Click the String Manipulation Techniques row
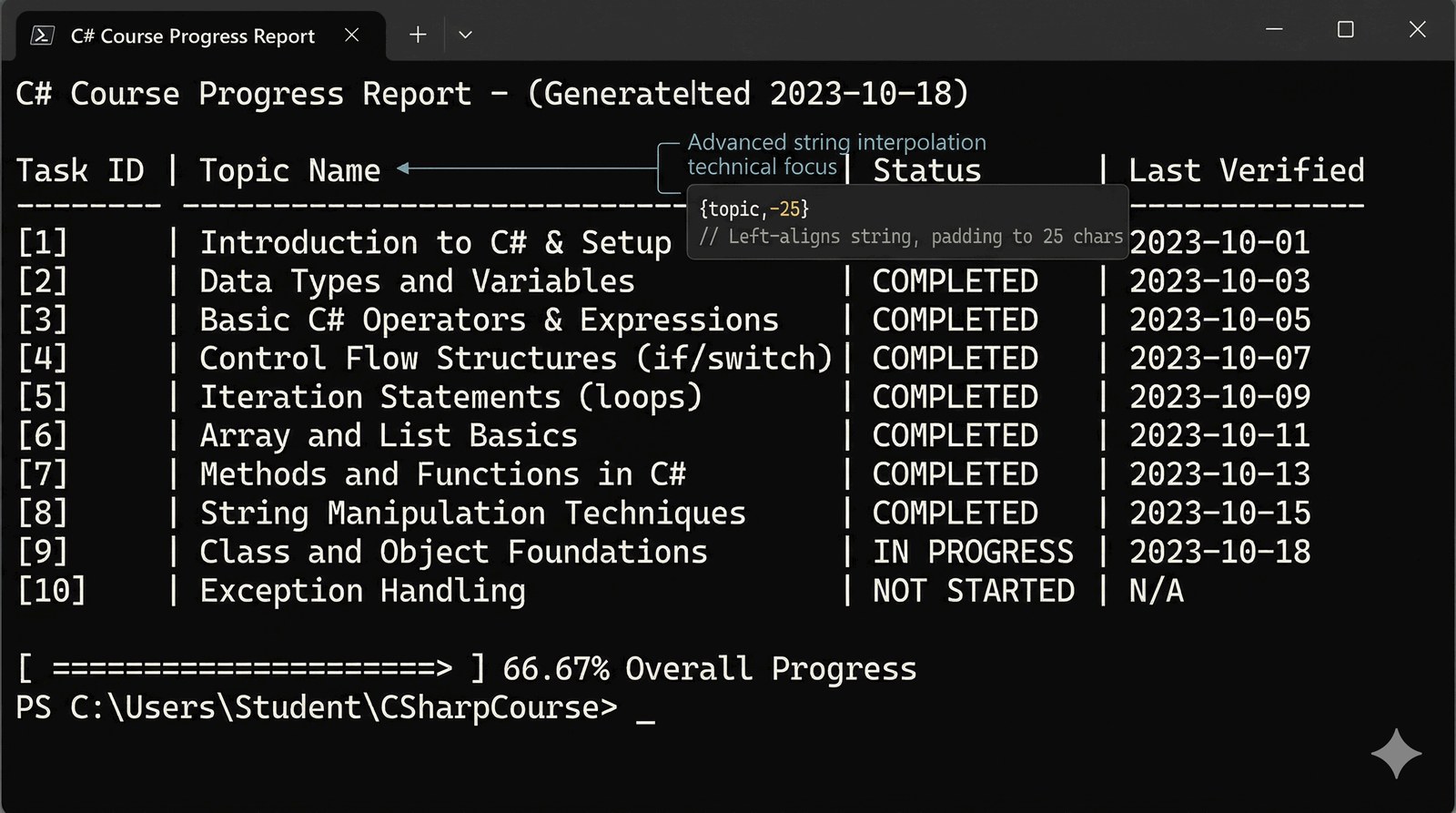Image resolution: width=1456 pixels, height=813 pixels. 472,513
